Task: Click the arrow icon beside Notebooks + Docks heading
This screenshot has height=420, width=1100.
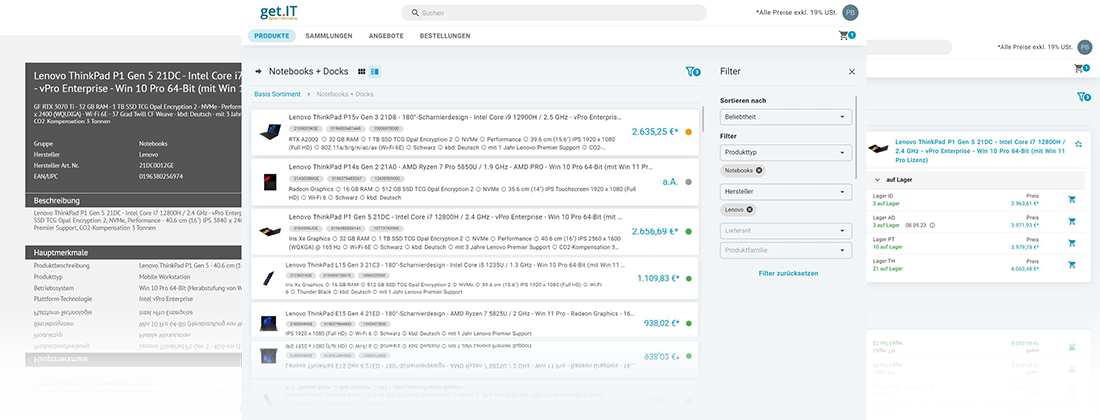Action: (258, 72)
